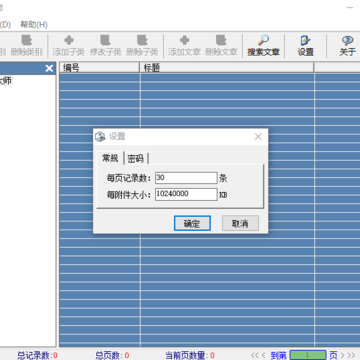Open 设置 (settings) from the toolbar
This screenshot has height=360, width=360.
(x=306, y=46)
